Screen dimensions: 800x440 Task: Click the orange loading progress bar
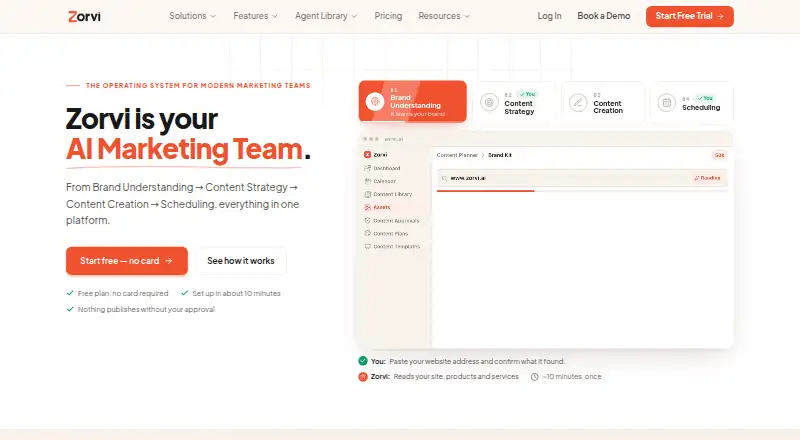point(485,191)
